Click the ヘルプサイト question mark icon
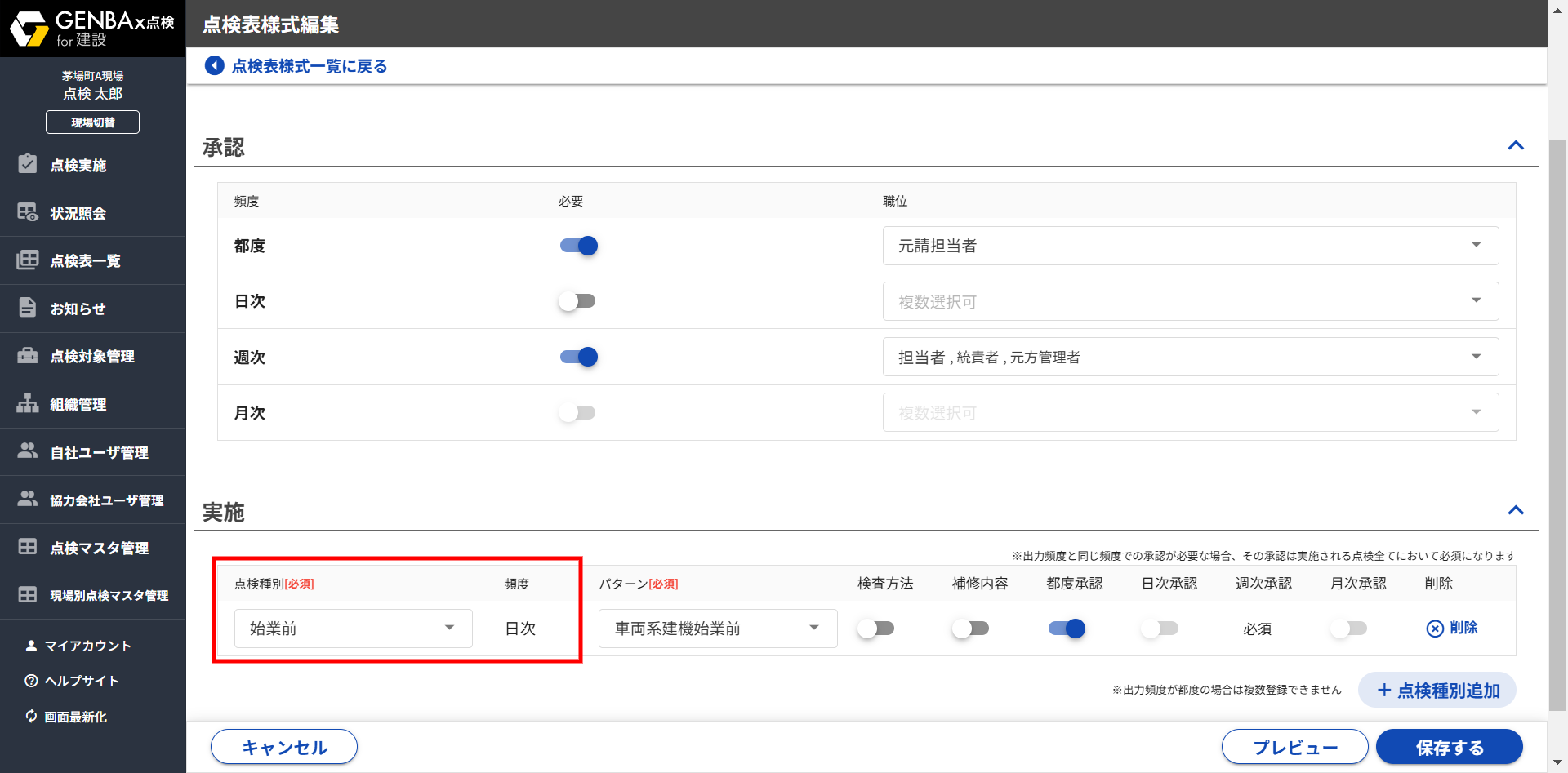This screenshot has height=773, width=1568. (x=31, y=681)
